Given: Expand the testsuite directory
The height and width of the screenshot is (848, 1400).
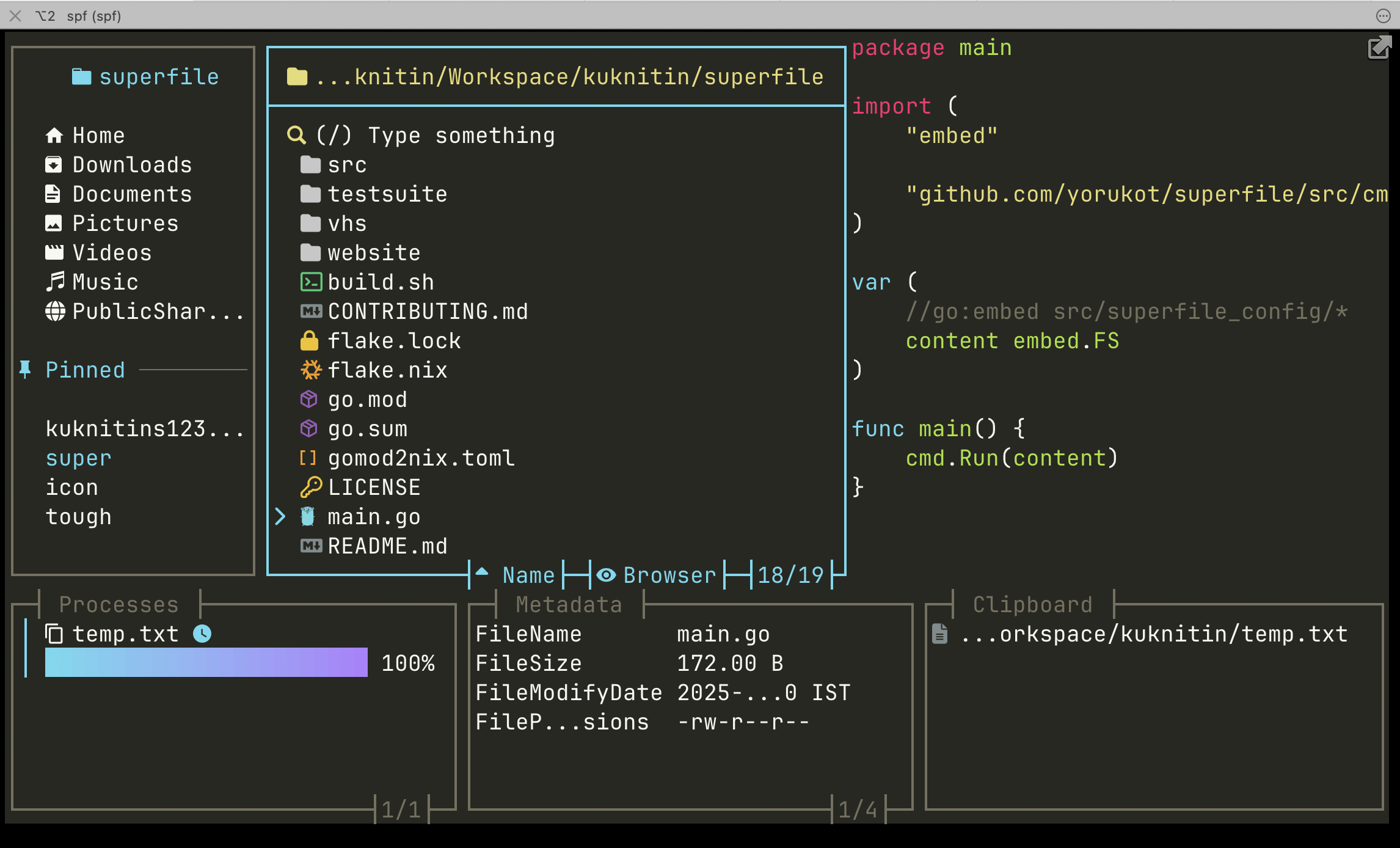Looking at the screenshot, I should 387,194.
